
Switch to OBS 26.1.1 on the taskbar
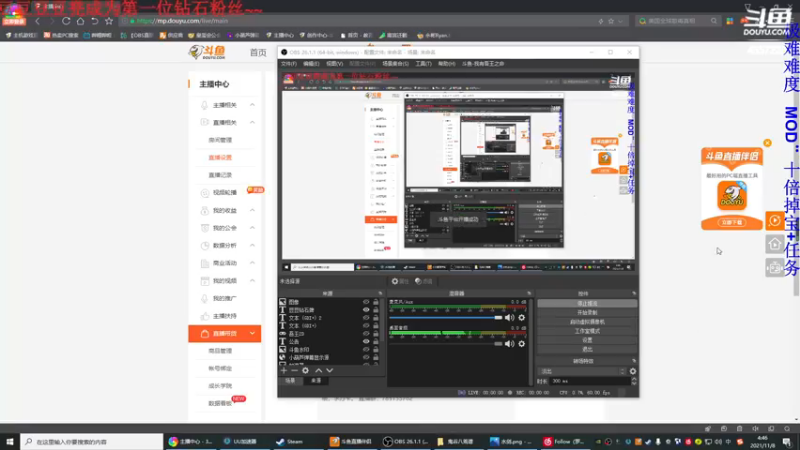pyautogui.click(x=406, y=441)
